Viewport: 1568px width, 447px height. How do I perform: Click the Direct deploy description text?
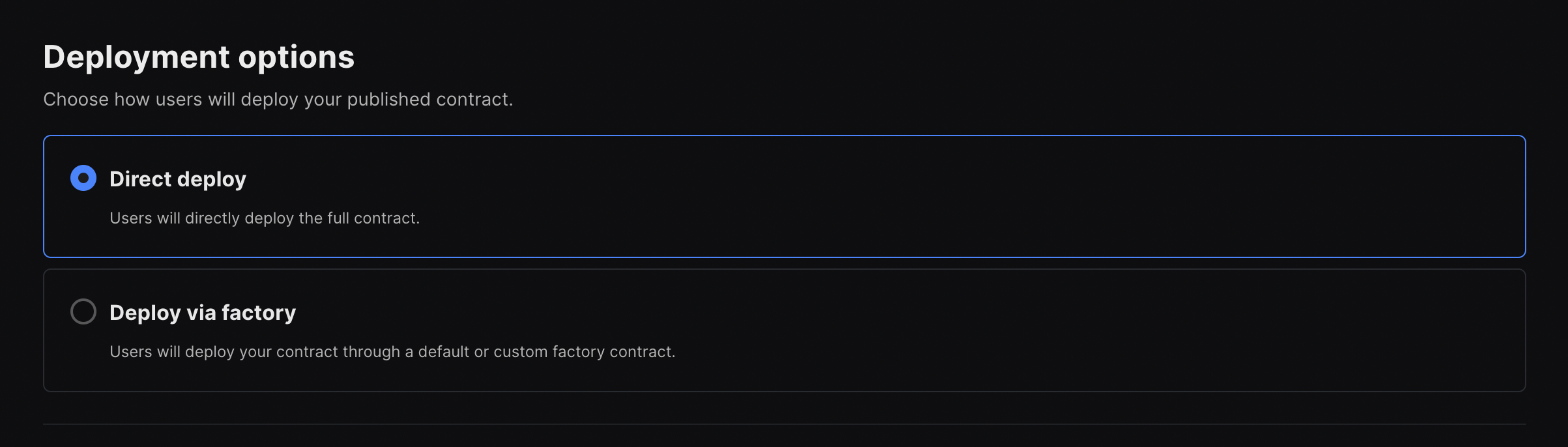[265, 218]
